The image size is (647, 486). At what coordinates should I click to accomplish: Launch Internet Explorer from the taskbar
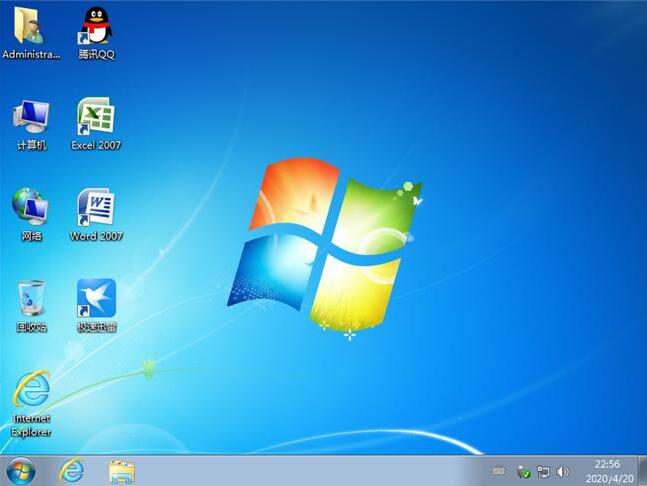(72, 471)
